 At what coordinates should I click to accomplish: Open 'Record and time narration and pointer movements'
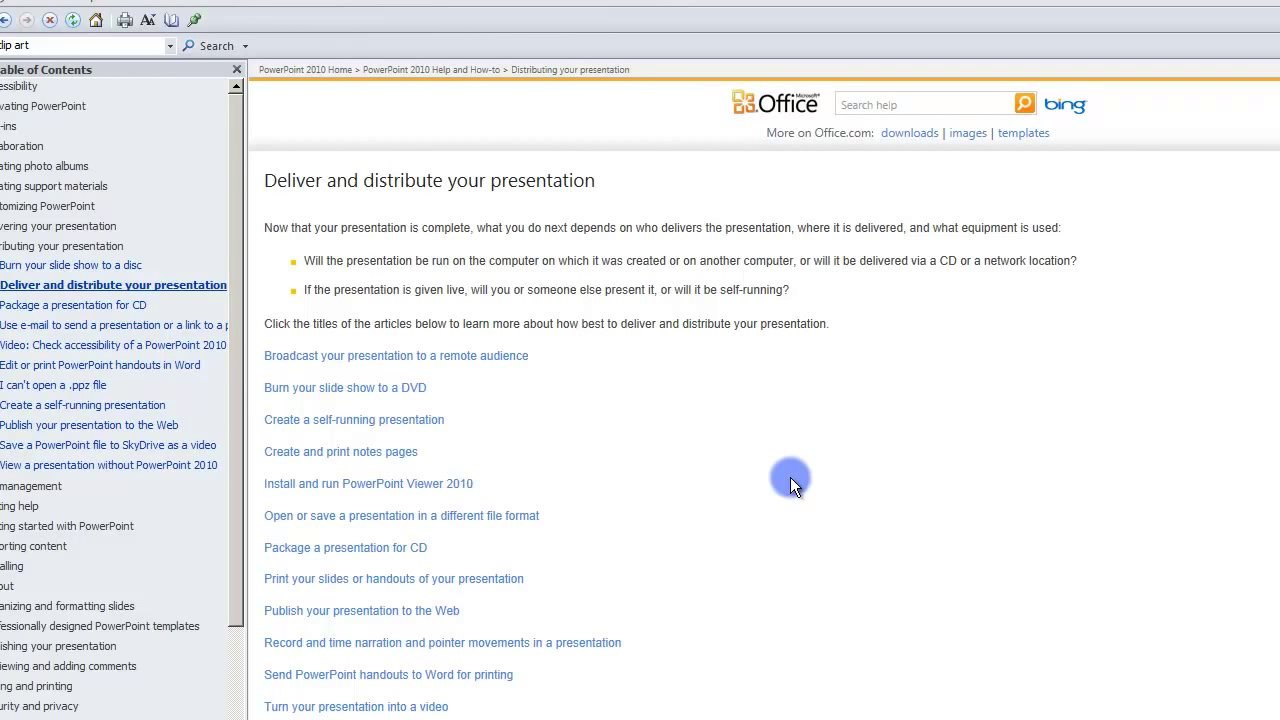pyautogui.click(x=442, y=643)
